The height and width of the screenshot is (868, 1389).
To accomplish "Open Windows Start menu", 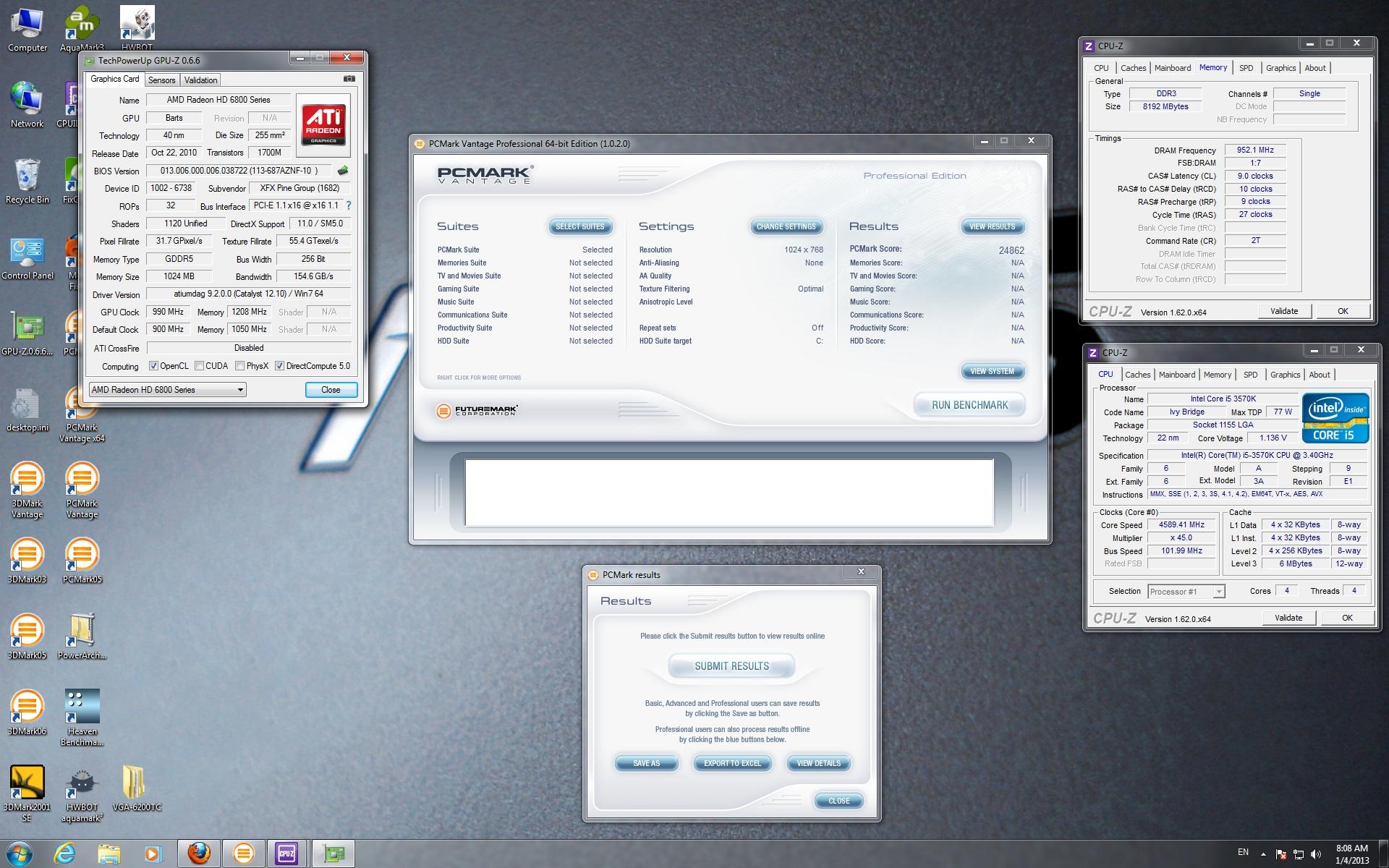I will (20, 854).
